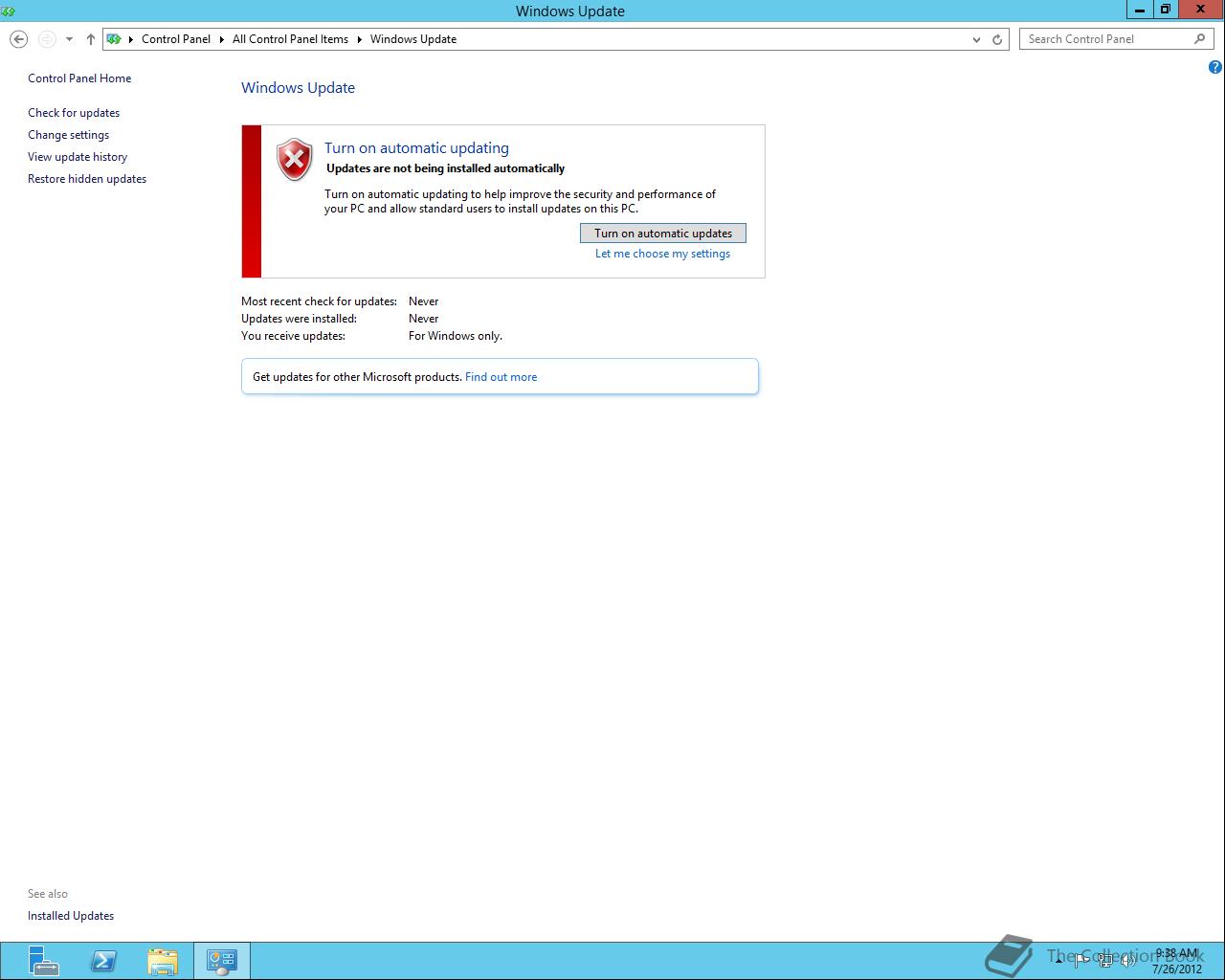Viewport: 1225px width, 980px height.
Task: Show hidden tray icons
Action: pyautogui.click(x=1058, y=960)
